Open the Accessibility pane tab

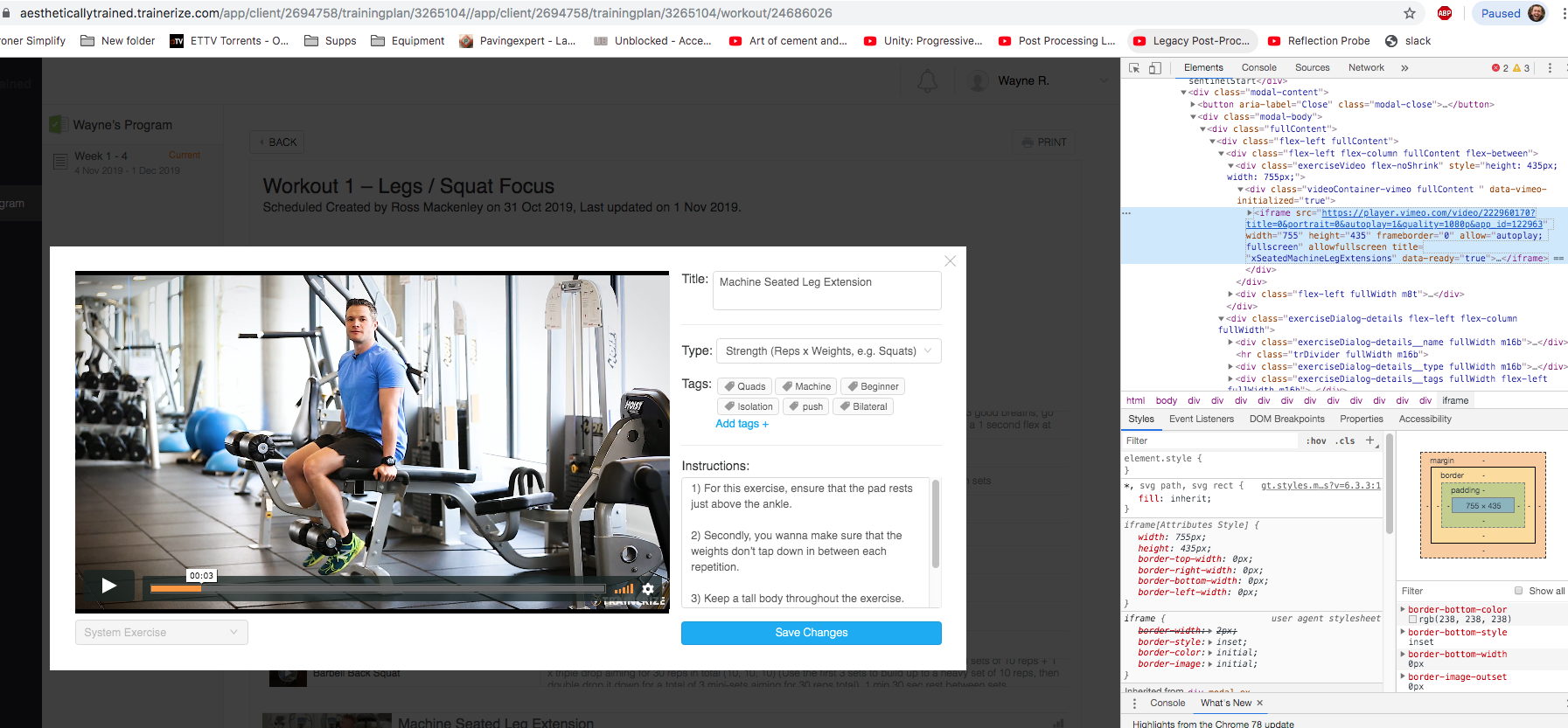tap(1425, 419)
